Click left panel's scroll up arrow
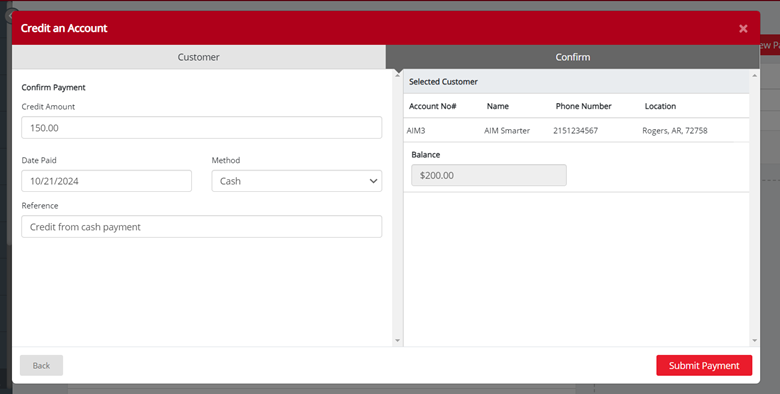Viewport: 780px width, 394px height. click(x=397, y=75)
